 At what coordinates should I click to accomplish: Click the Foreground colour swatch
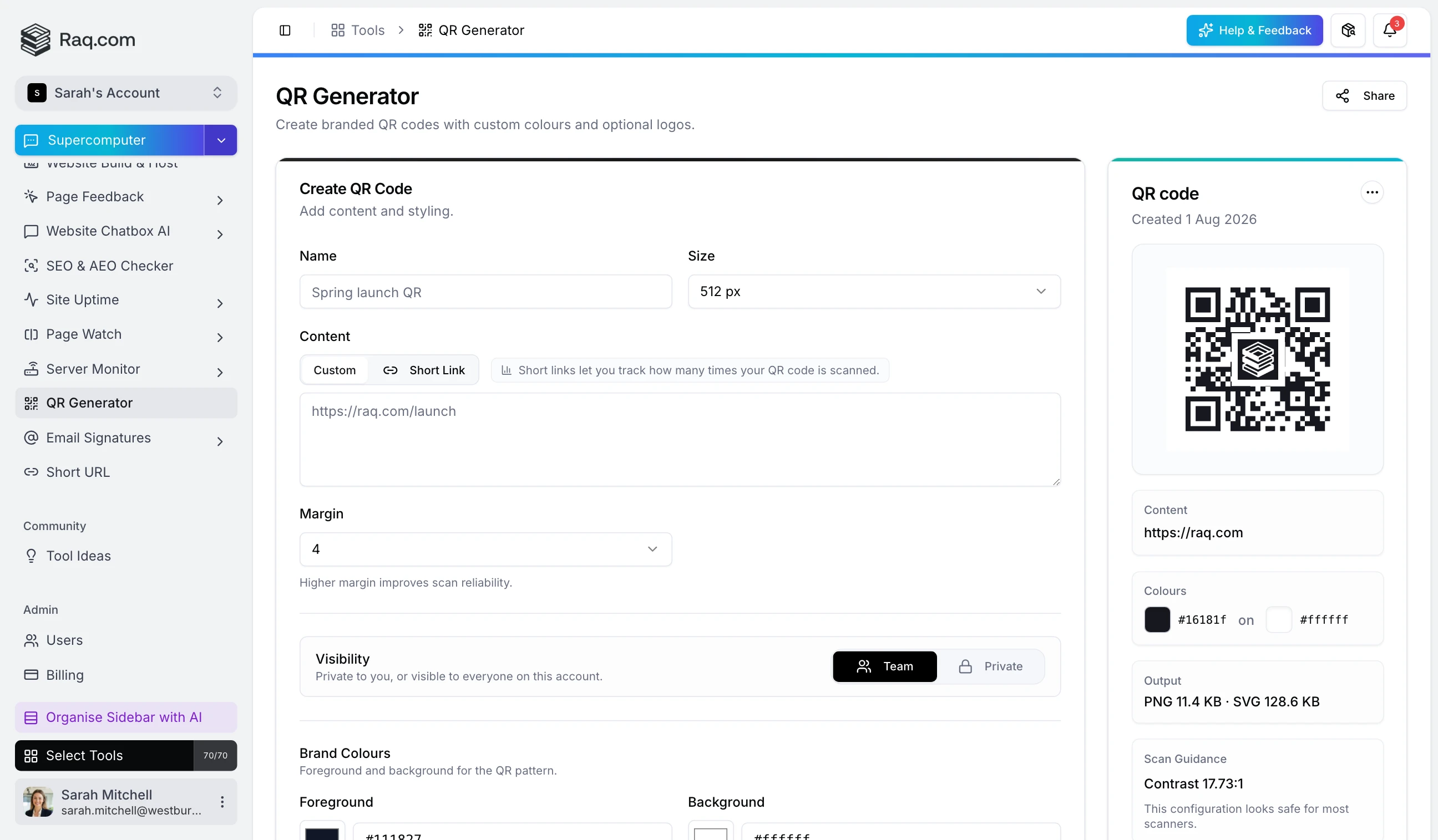tap(322, 832)
